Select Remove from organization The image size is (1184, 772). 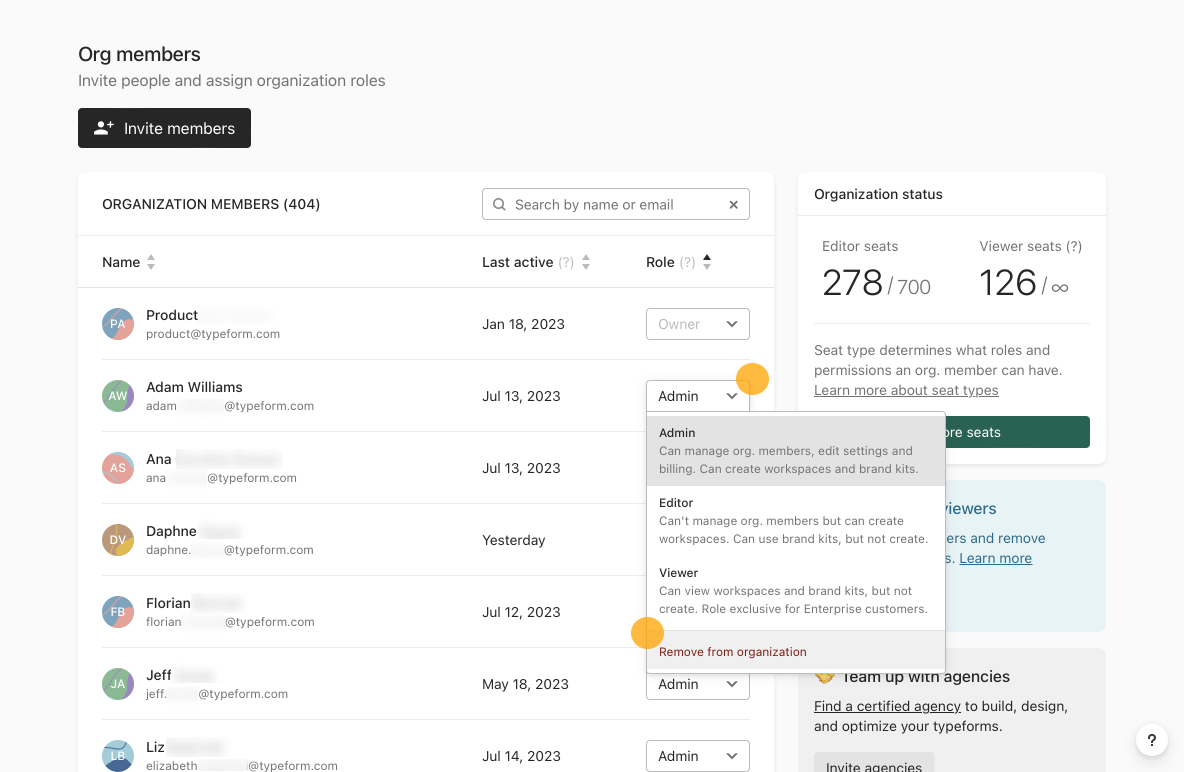tap(796, 652)
